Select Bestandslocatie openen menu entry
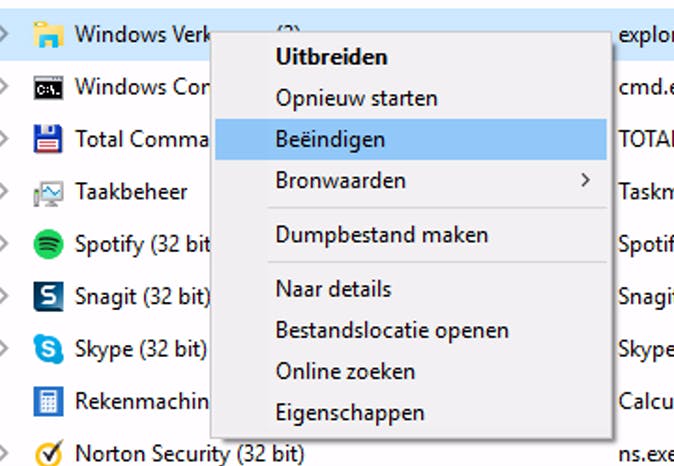 coord(392,330)
